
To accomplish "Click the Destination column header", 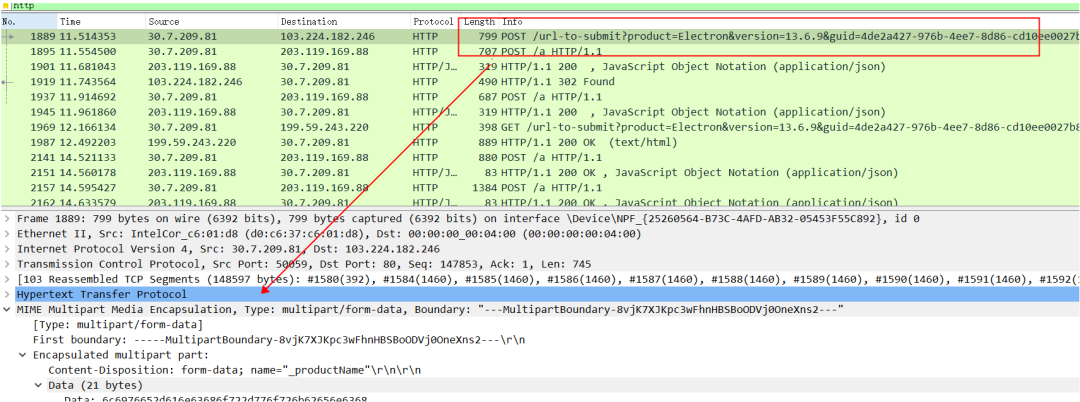I will [x=343, y=22].
